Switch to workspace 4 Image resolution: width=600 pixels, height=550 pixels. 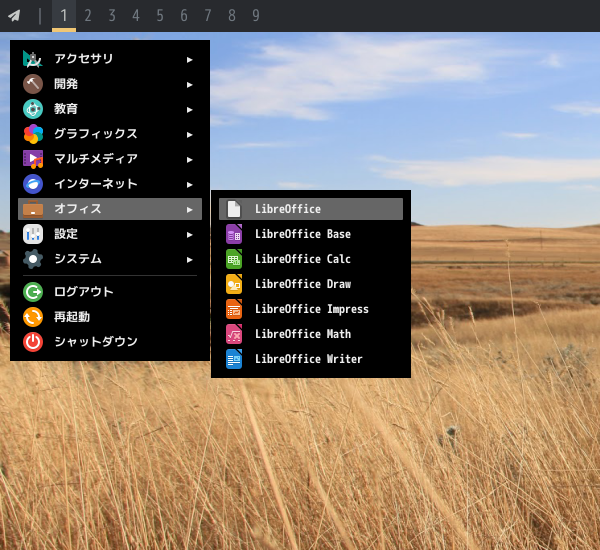(x=136, y=16)
